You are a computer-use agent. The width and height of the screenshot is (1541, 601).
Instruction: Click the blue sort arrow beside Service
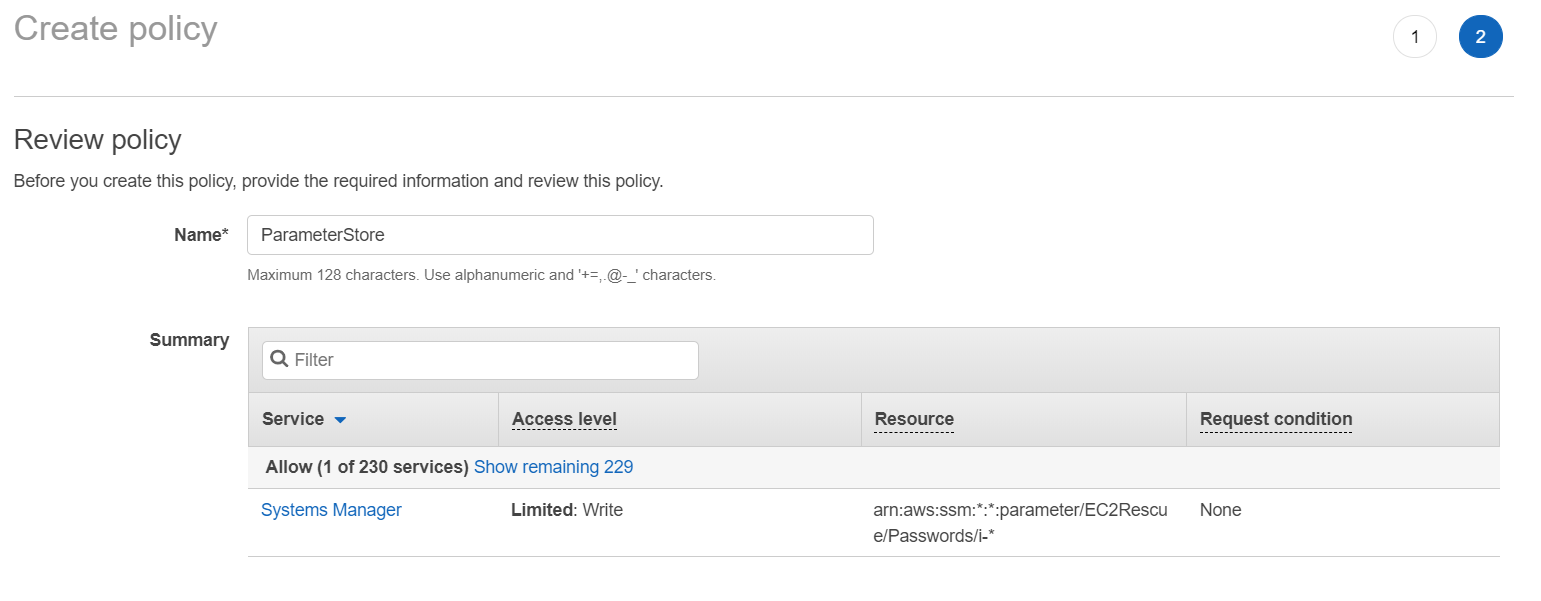[x=340, y=420]
